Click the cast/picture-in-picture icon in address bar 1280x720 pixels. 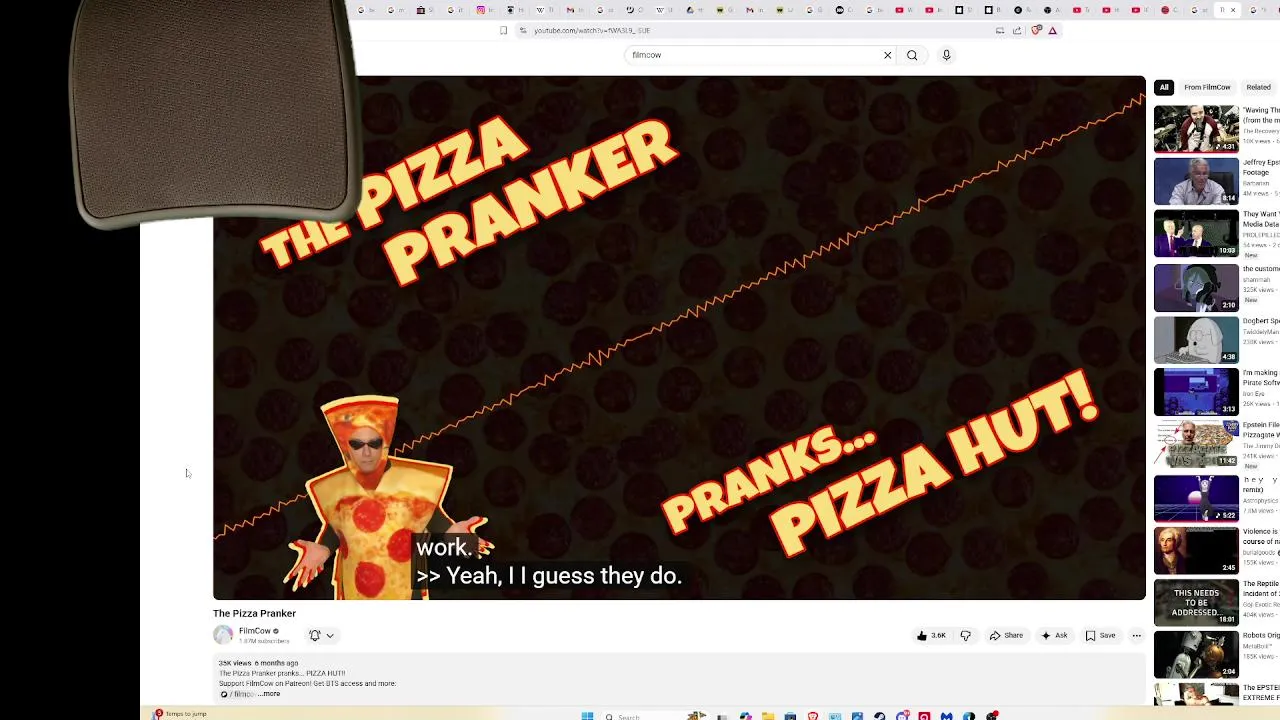1000,31
